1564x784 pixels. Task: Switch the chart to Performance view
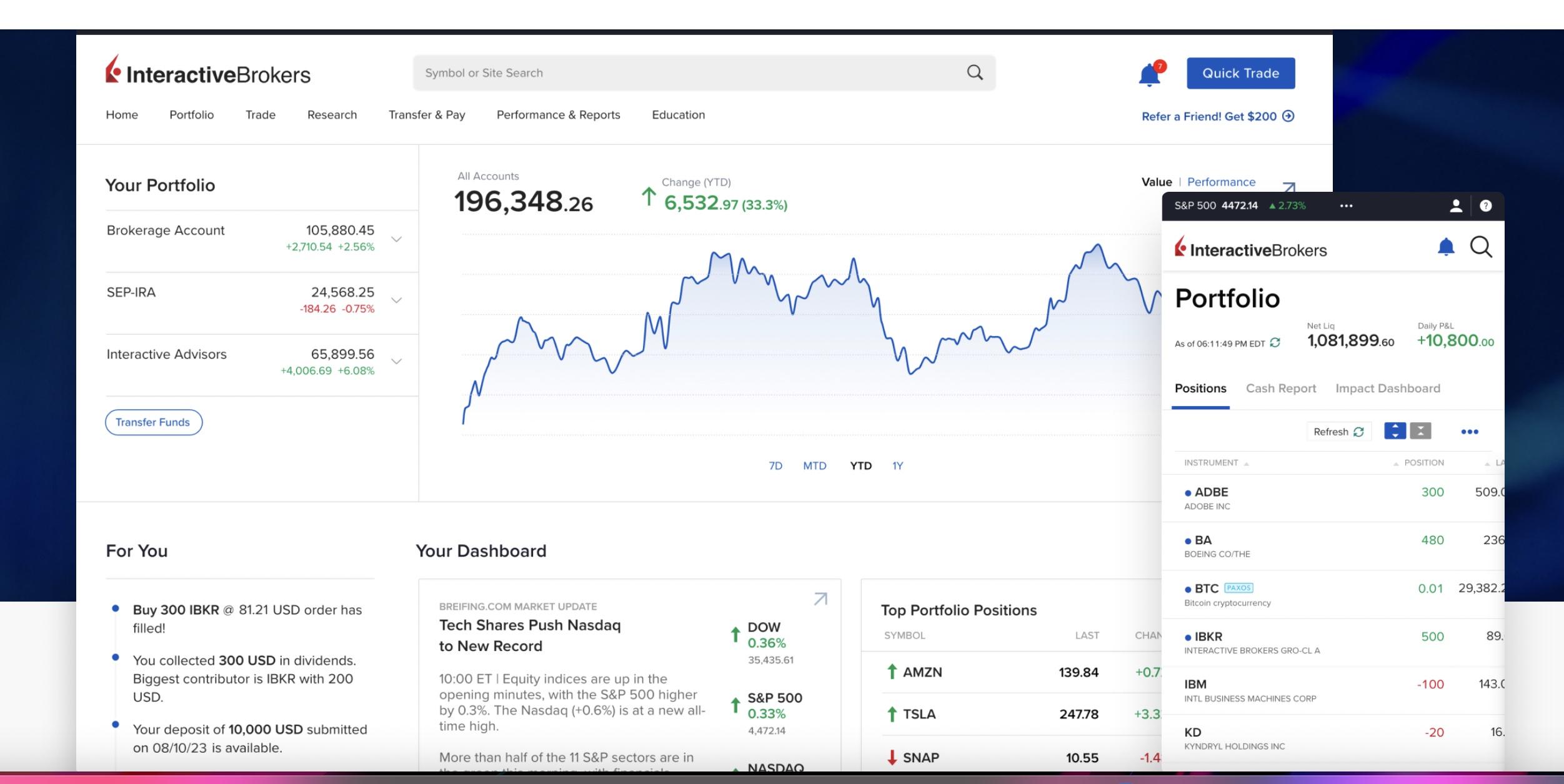pos(1221,182)
